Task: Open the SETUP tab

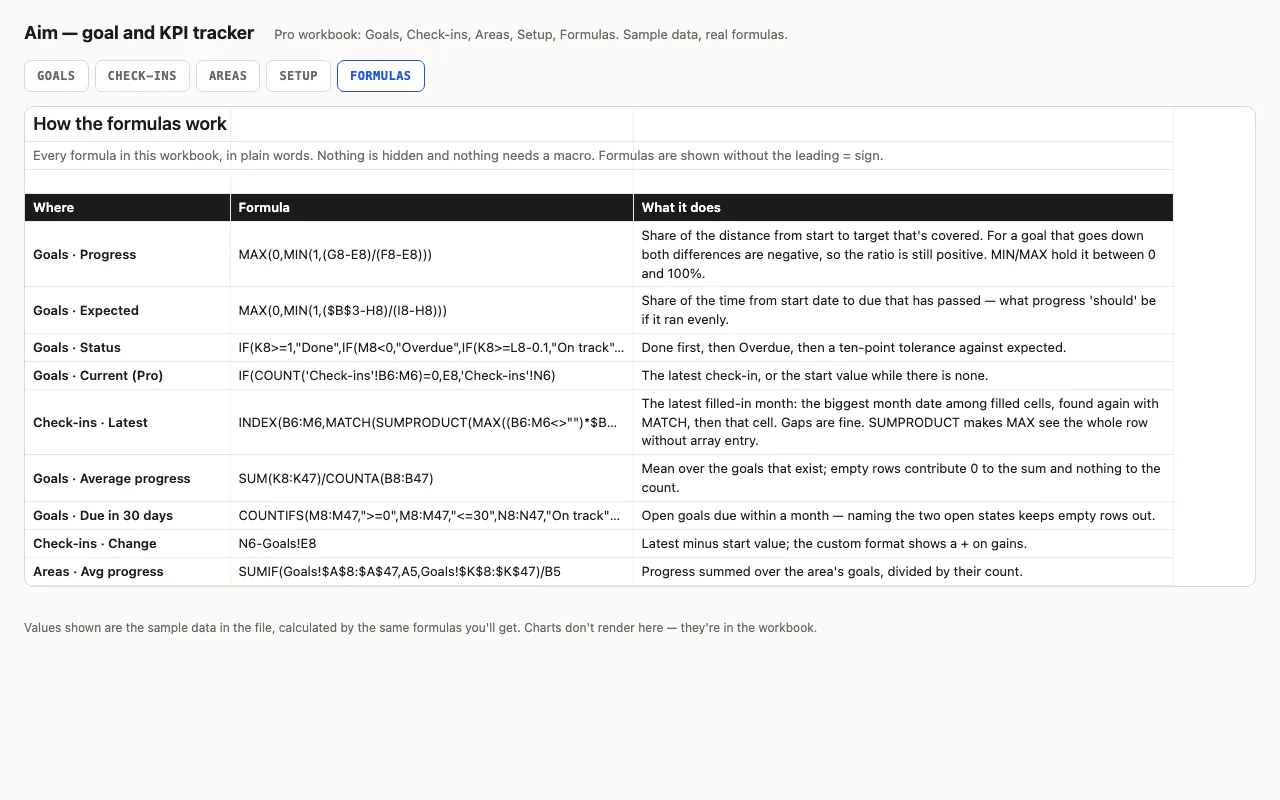Action: point(298,76)
